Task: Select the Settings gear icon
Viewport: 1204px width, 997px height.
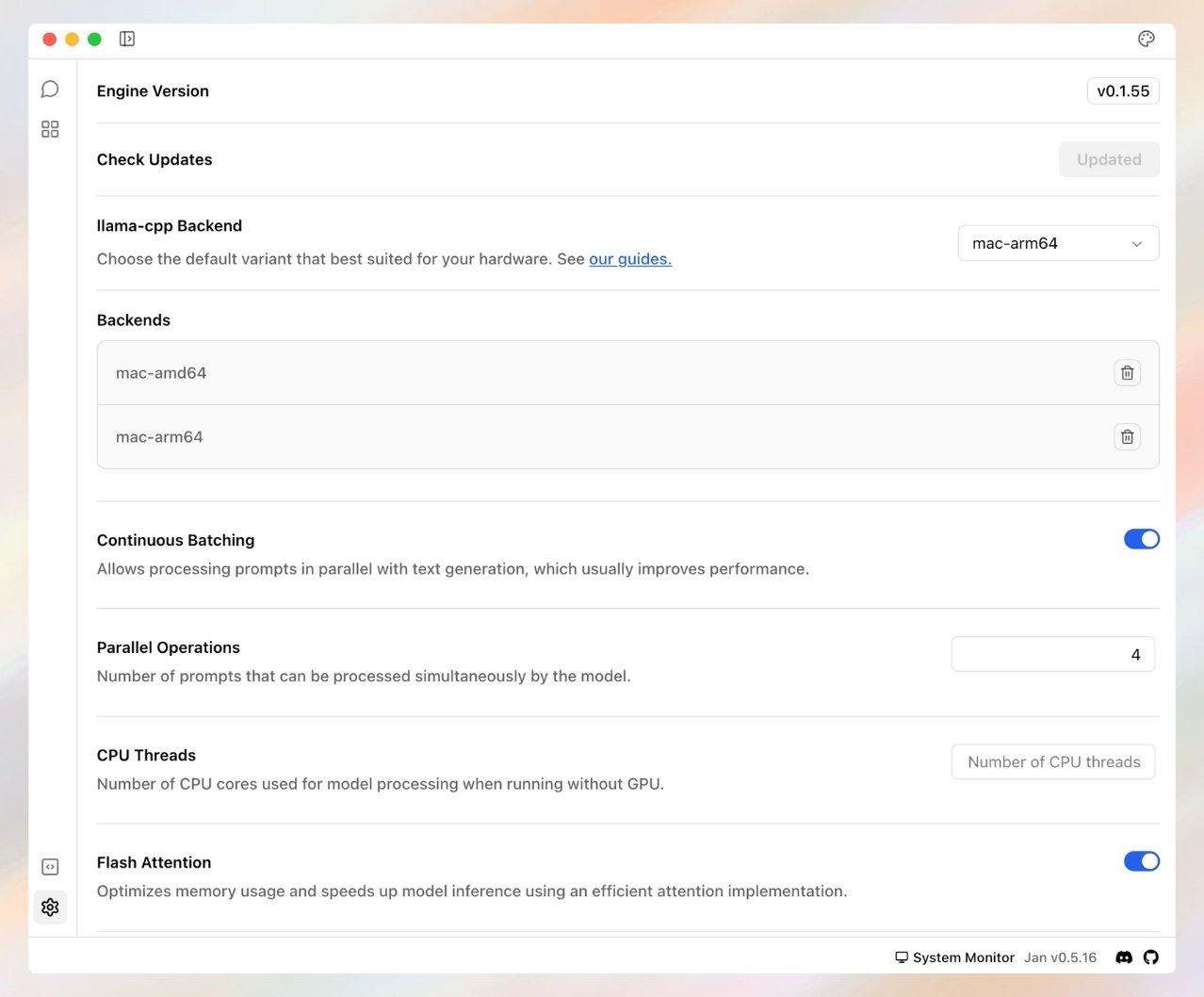Action: click(50, 907)
